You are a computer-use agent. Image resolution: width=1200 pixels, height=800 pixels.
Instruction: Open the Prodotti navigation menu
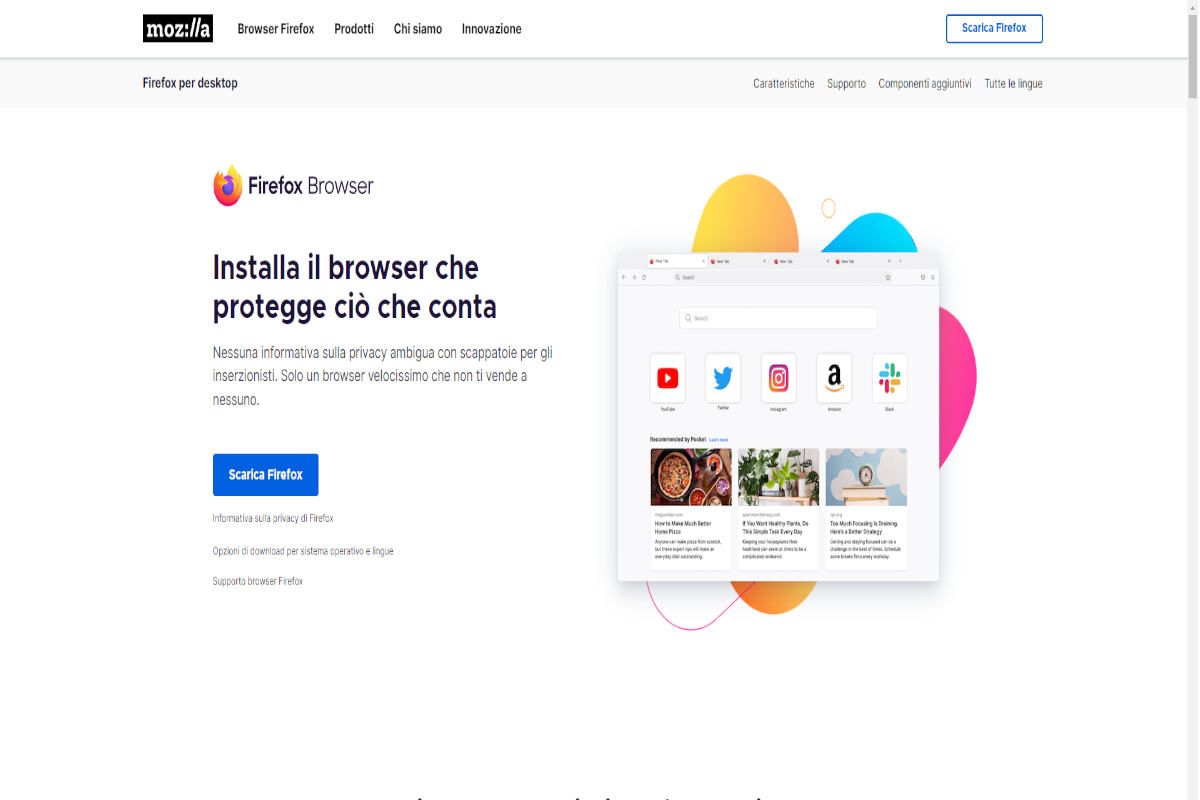(354, 29)
